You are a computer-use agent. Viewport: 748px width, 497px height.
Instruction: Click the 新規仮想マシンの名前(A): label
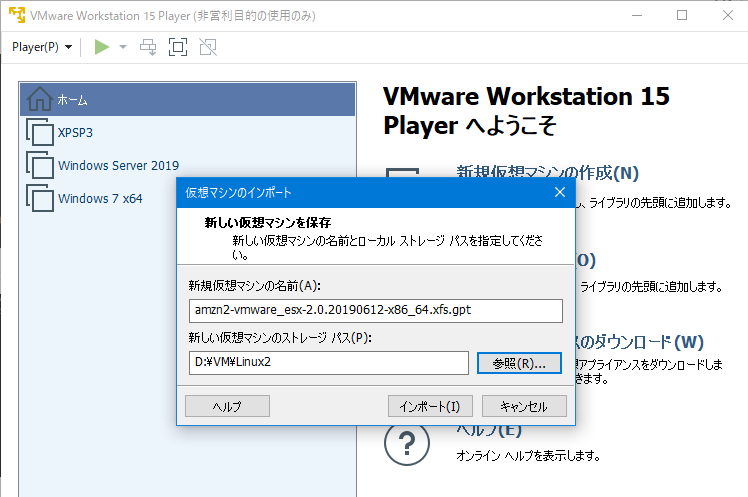[x=254, y=285]
